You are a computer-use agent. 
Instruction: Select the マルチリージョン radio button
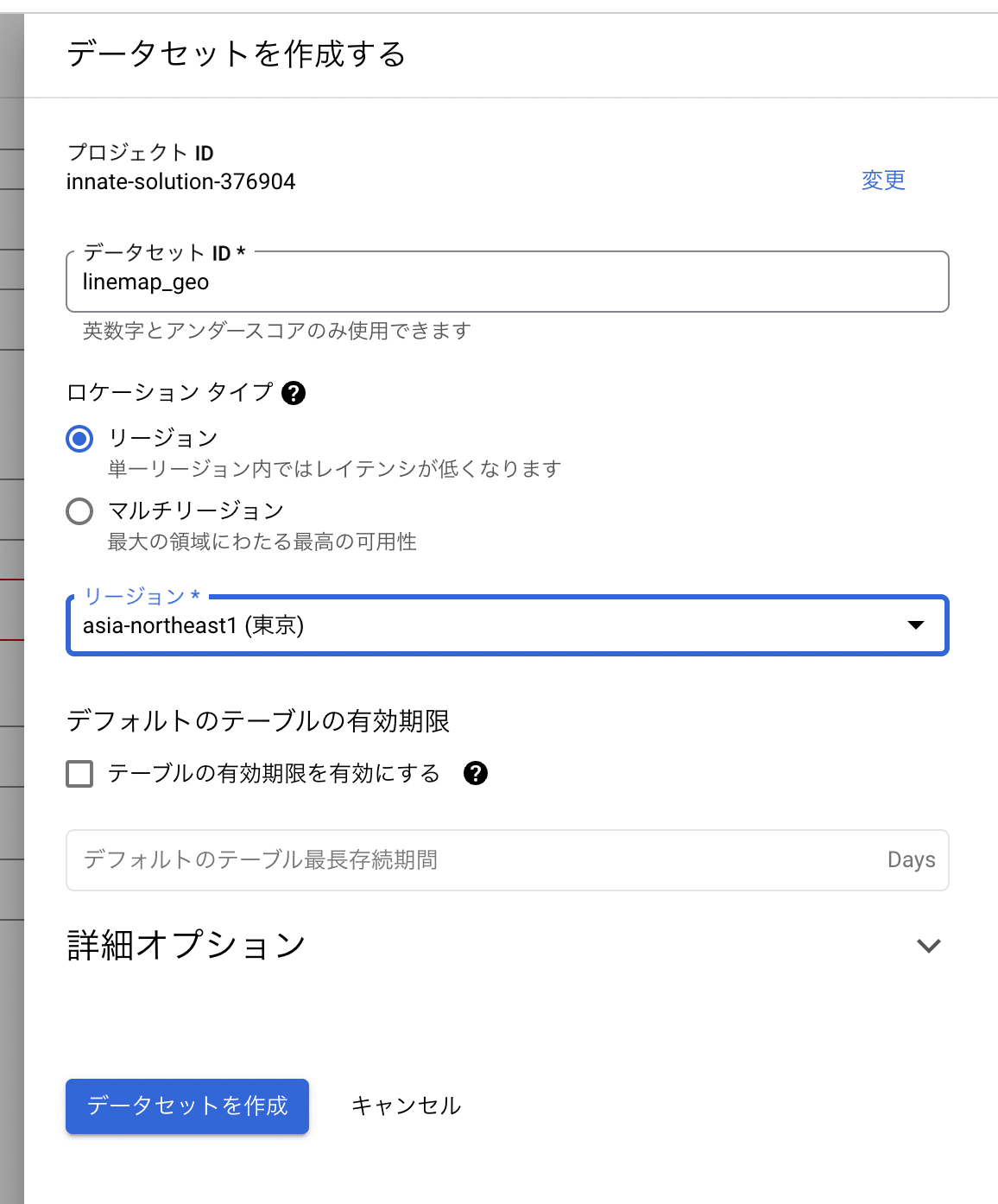pos(79,511)
